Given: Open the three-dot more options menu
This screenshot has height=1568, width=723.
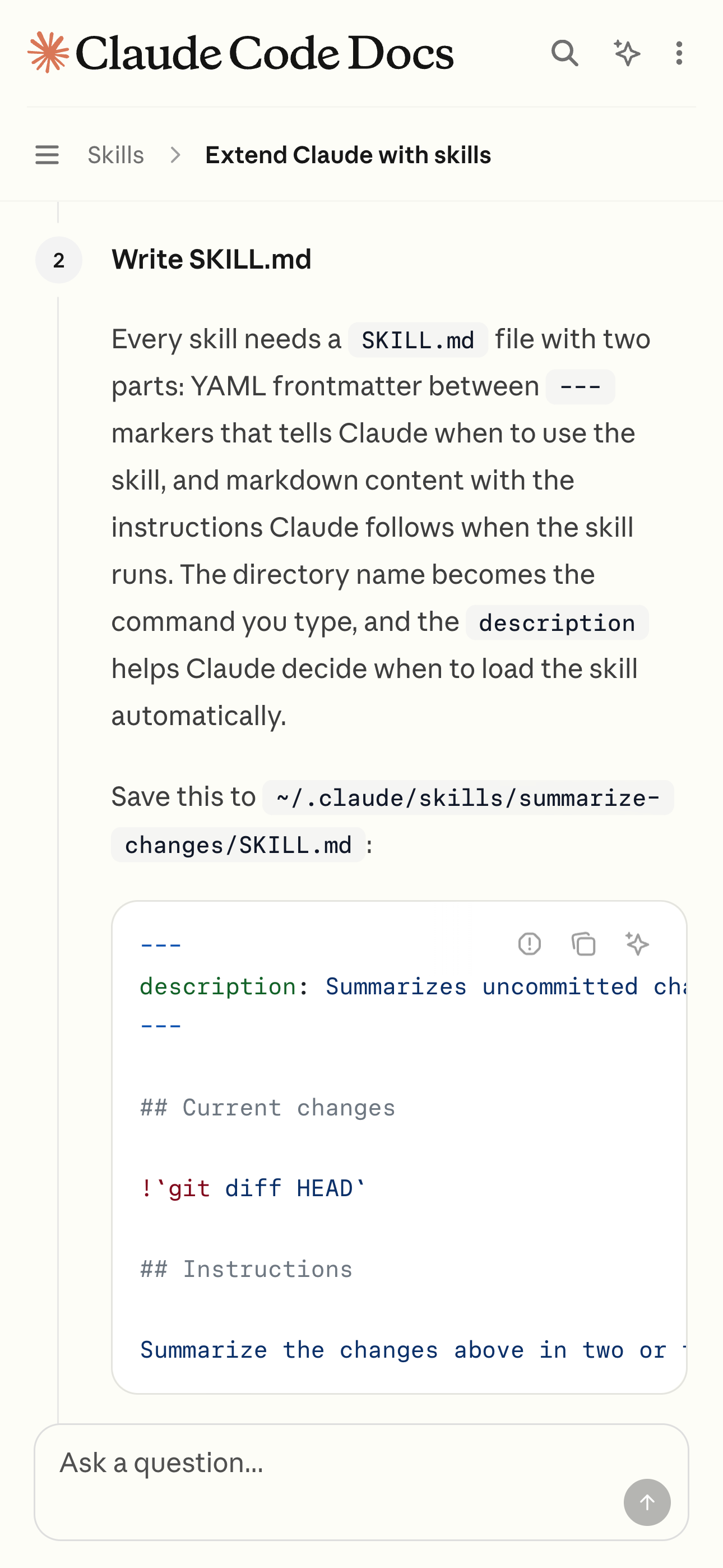Looking at the screenshot, I should coord(679,54).
